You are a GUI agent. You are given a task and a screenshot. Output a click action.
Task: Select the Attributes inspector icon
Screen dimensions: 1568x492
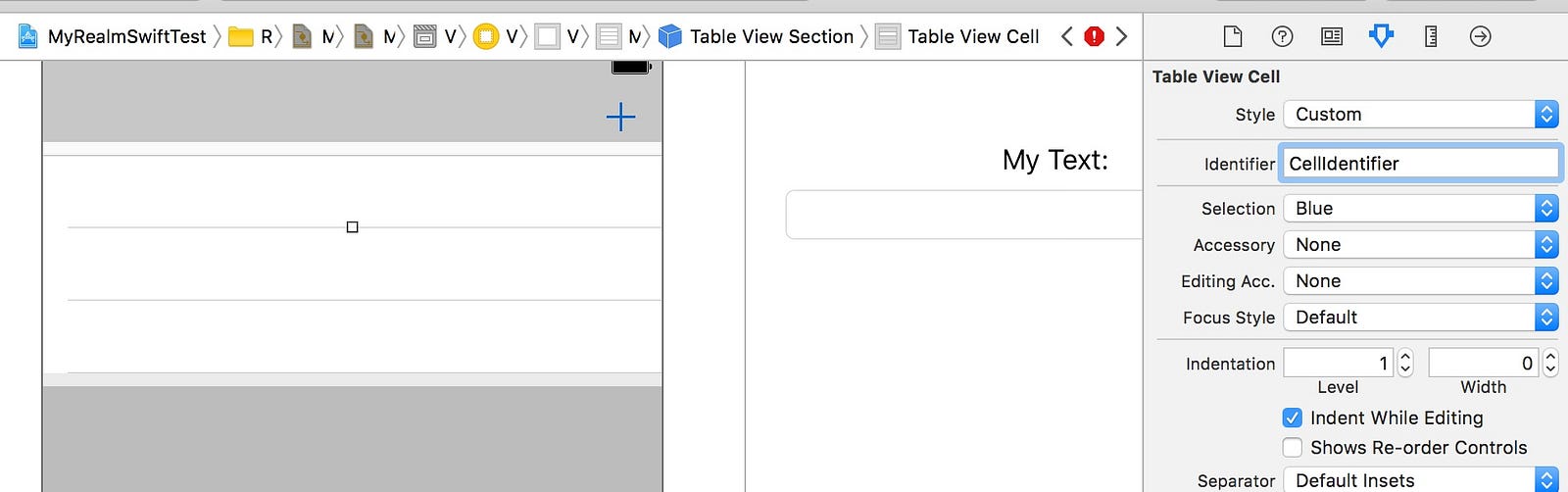point(1381,36)
